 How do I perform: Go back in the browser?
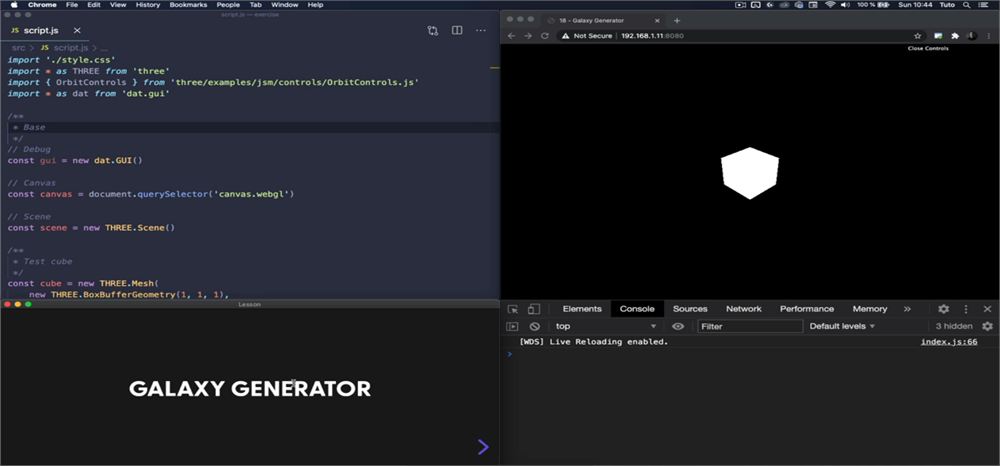511,36
